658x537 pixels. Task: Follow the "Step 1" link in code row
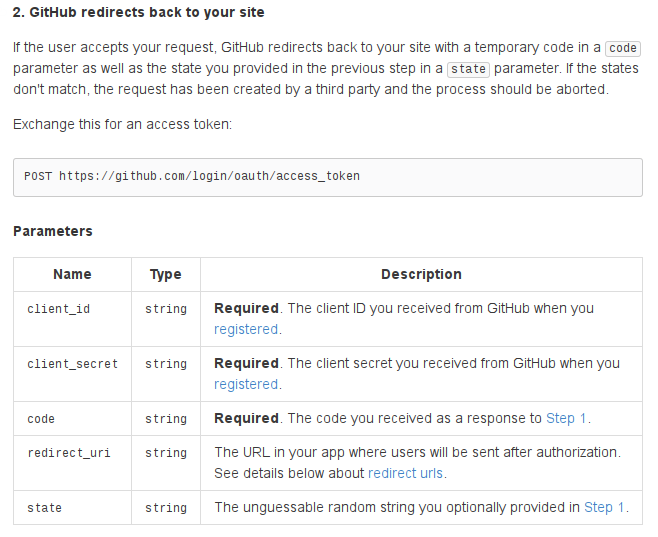[x=567, y=418]
